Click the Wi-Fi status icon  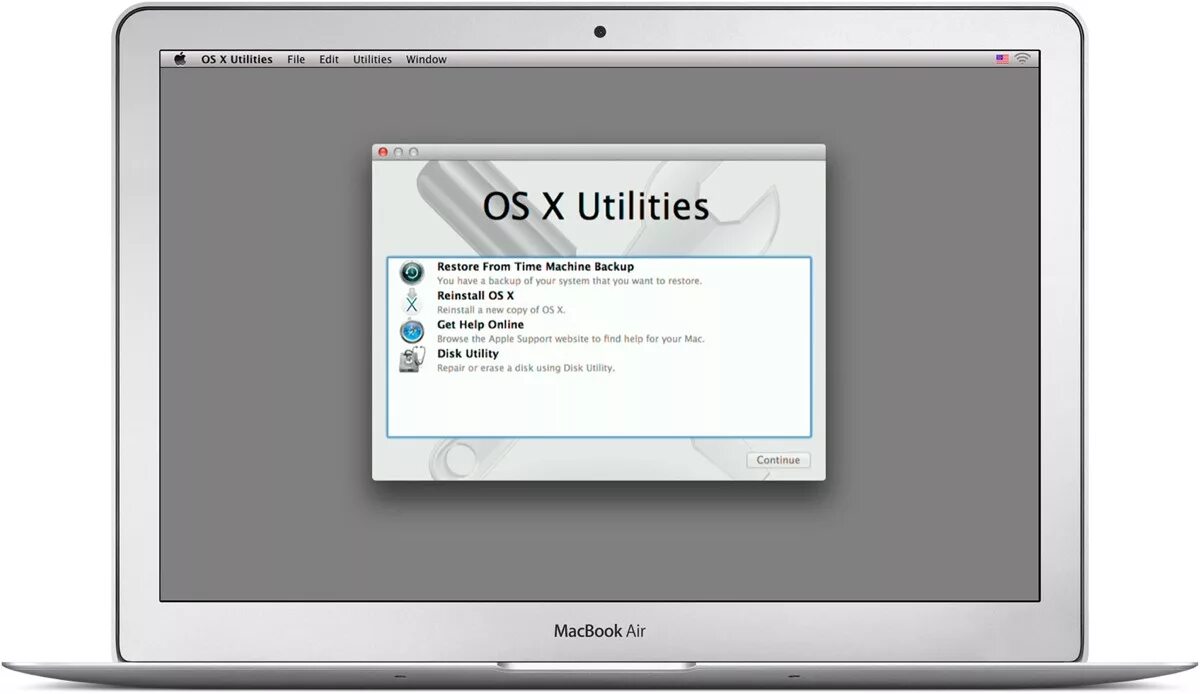pos(1021,58)
